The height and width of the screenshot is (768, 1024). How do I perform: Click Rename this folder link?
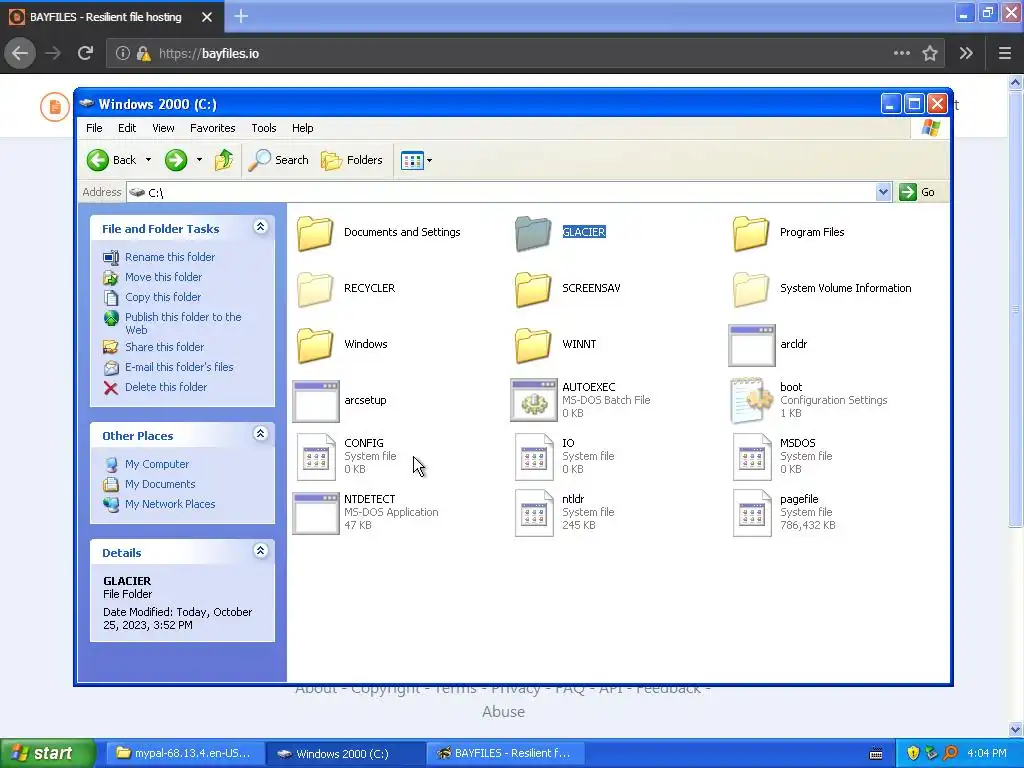pos(170,257)
